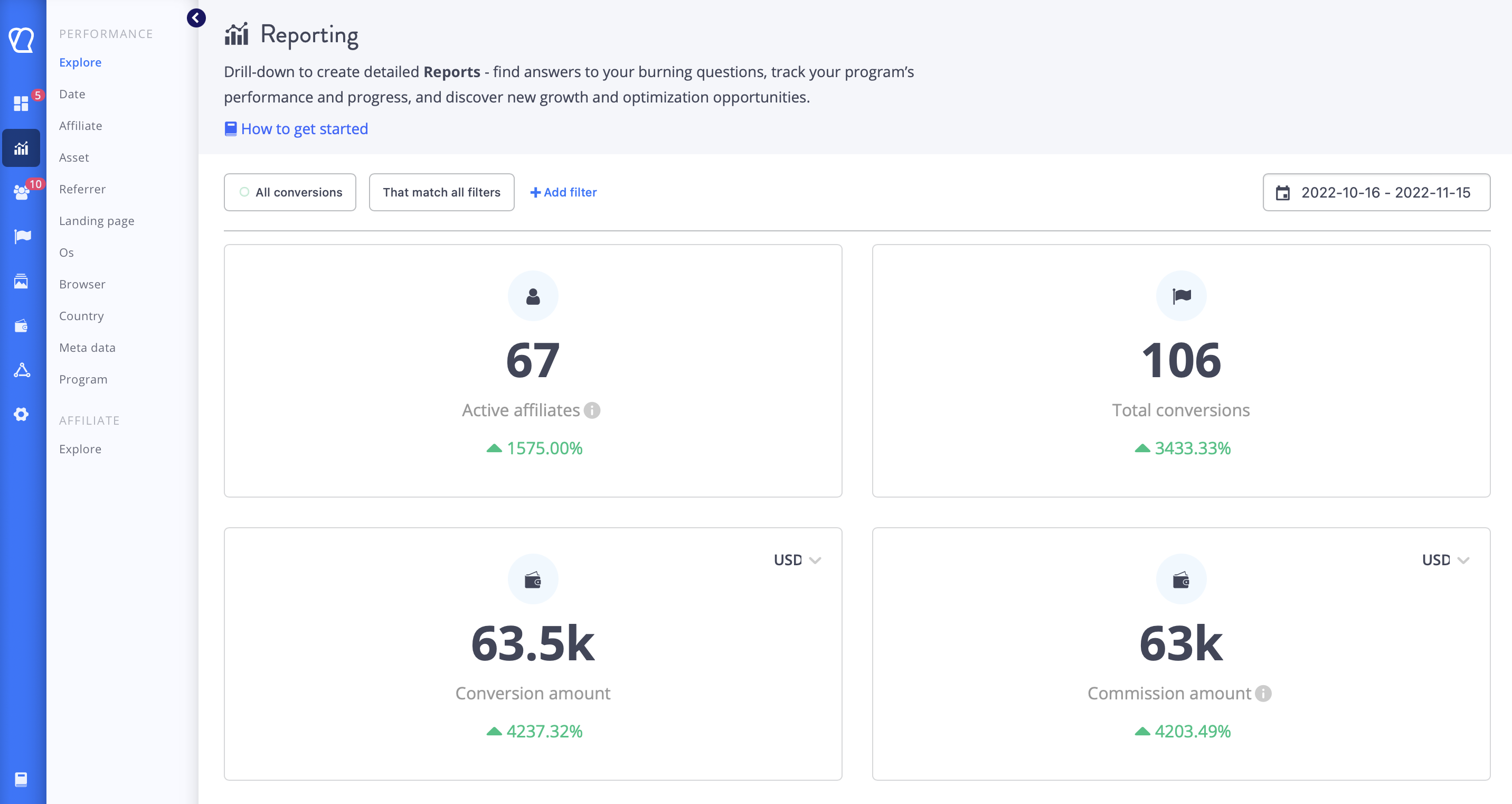Click the Add filter link
This screenshot has height=804, width=1512.
[563, 192]
